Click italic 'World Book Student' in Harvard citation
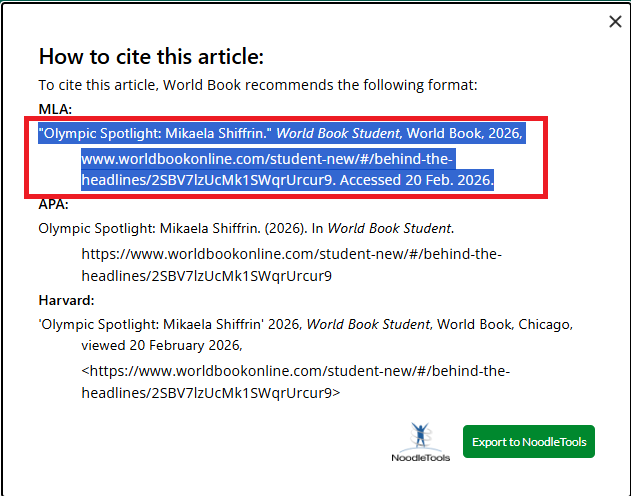631x496 pixels. 368,325
